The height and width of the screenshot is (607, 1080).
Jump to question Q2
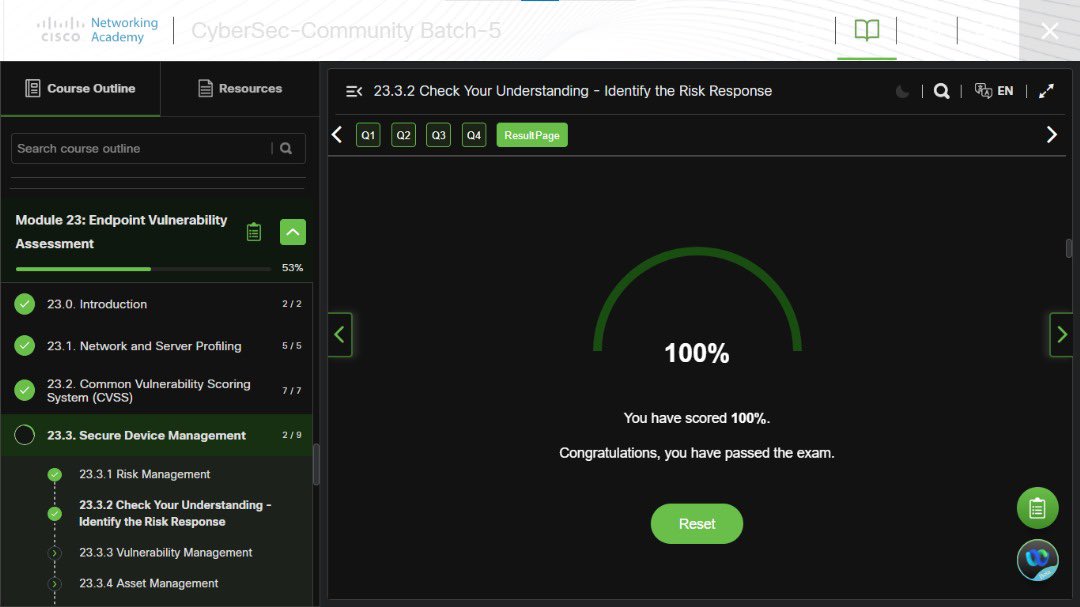pos(404,135)
